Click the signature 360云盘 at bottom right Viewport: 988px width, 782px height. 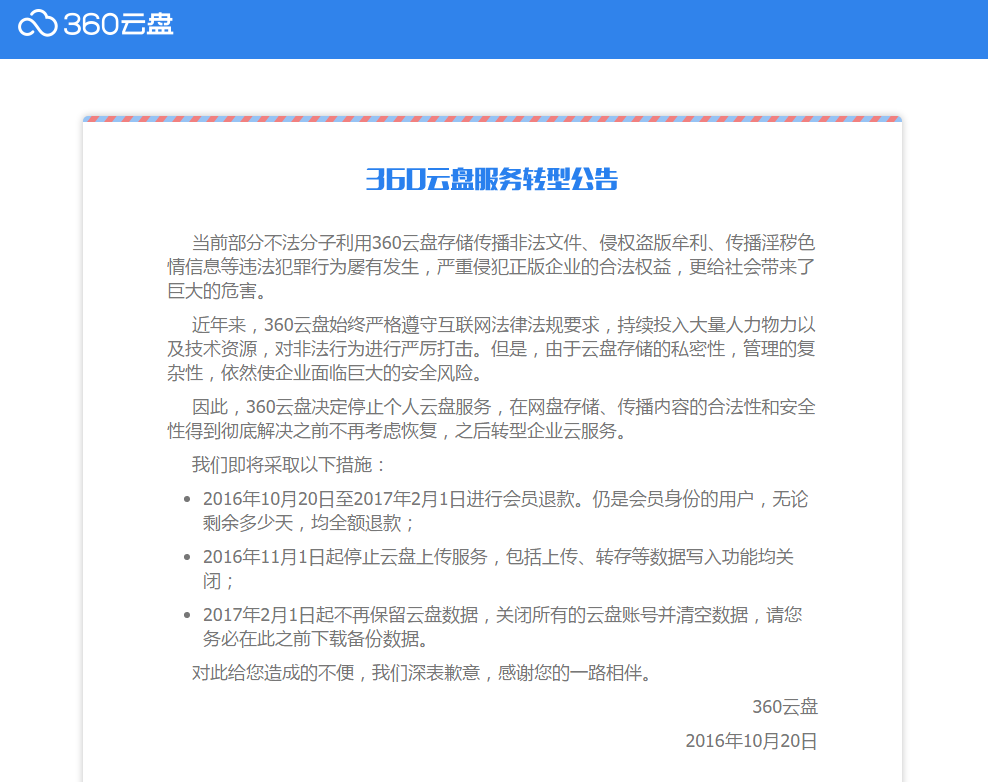tap(785, 706)
